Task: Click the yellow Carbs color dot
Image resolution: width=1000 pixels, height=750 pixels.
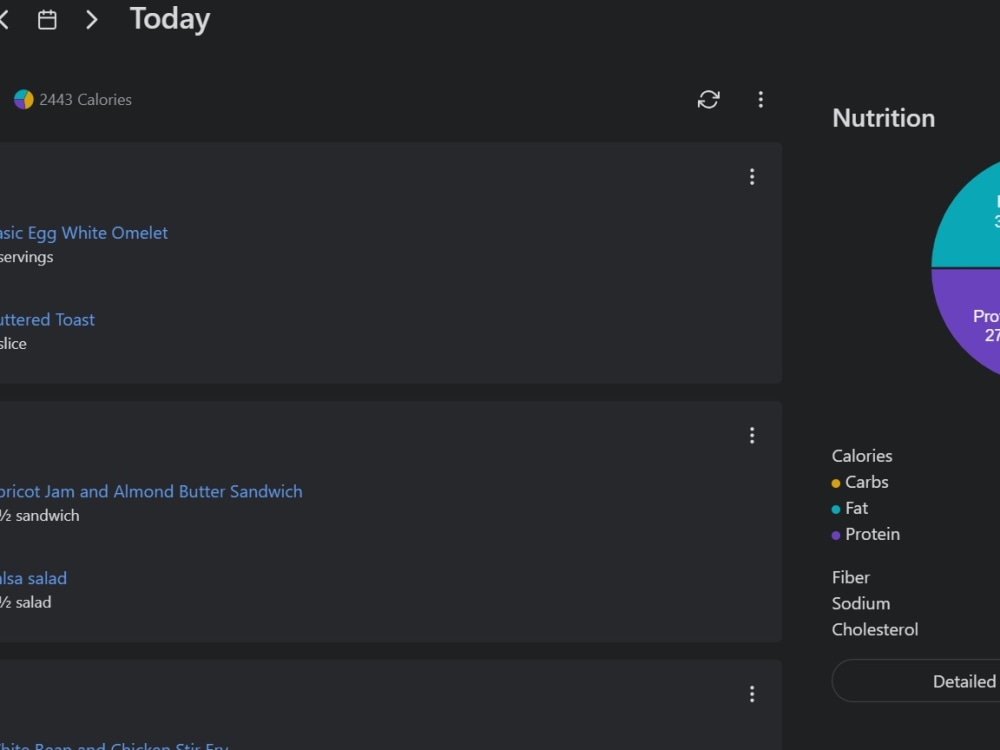Action: click(836, 483)
